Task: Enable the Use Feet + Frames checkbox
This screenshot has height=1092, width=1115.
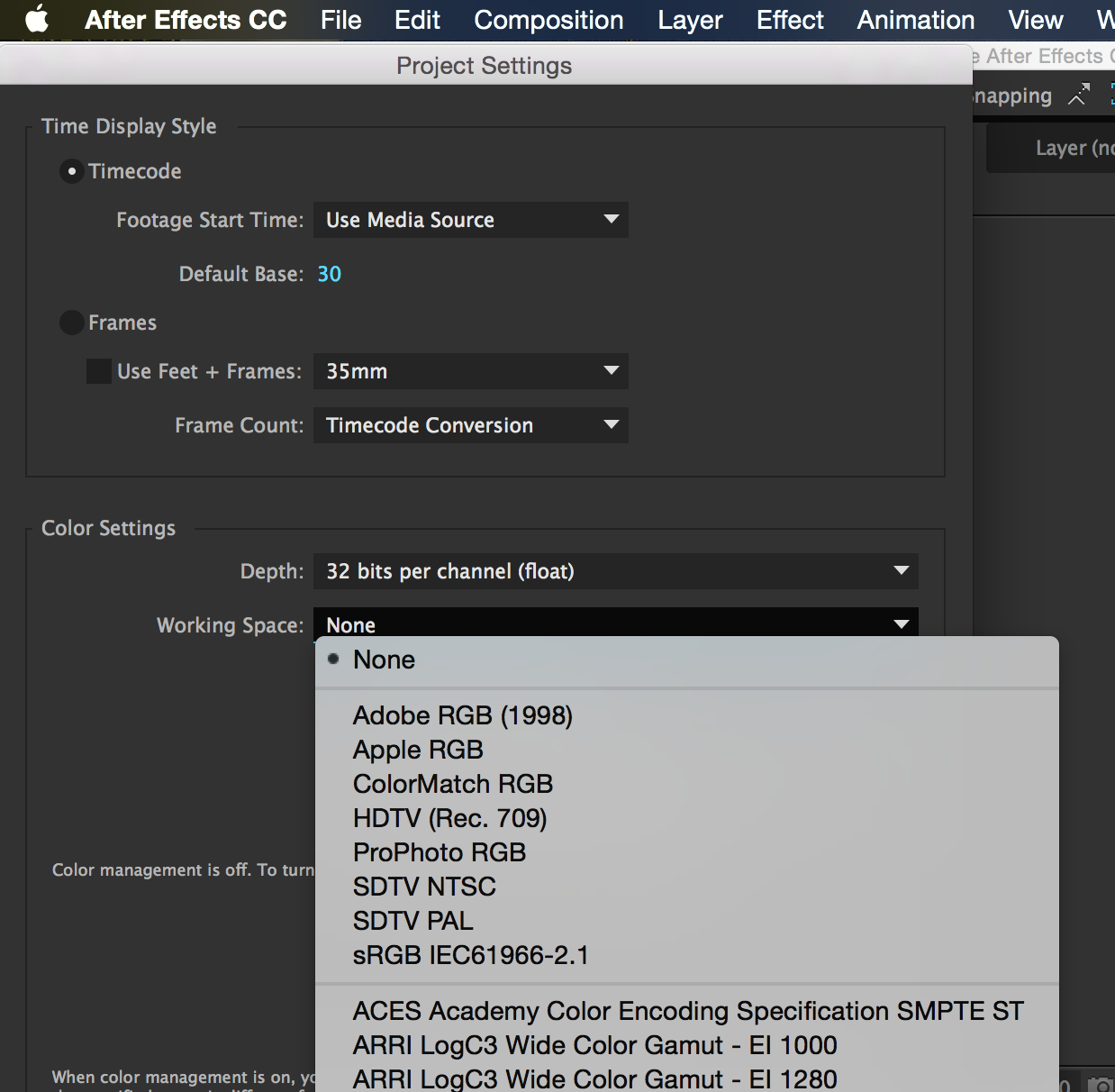Action: pyautogui.click(x=99, y=371)
